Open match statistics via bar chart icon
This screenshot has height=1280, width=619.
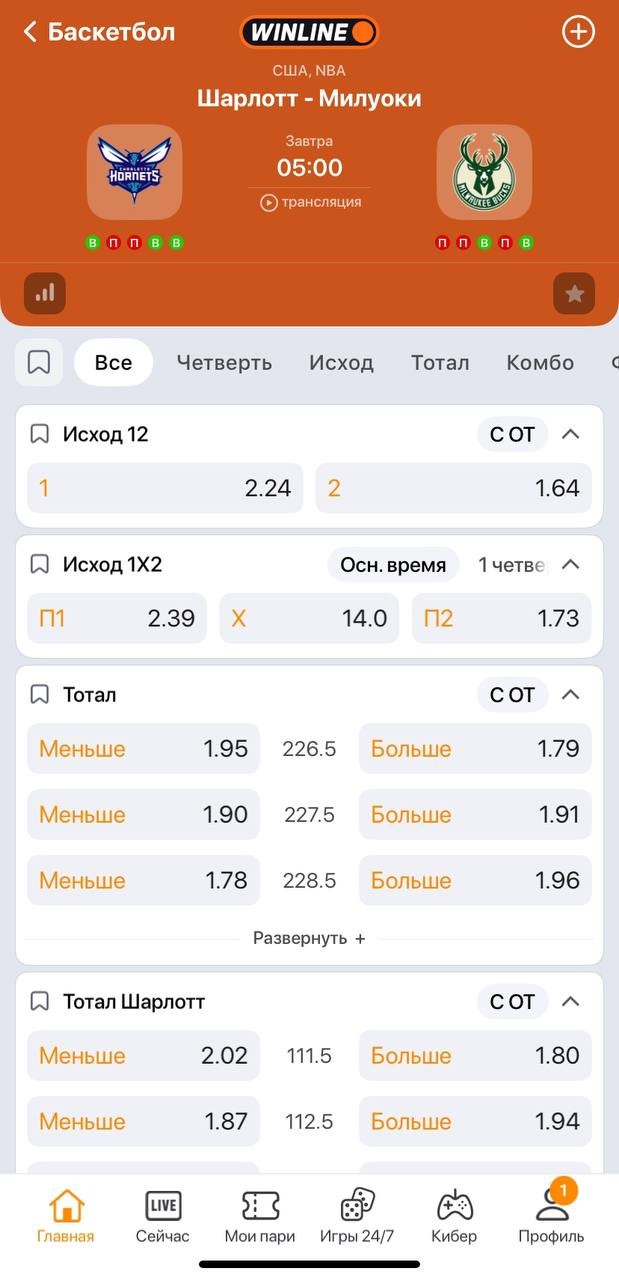[x=44, y=293]
